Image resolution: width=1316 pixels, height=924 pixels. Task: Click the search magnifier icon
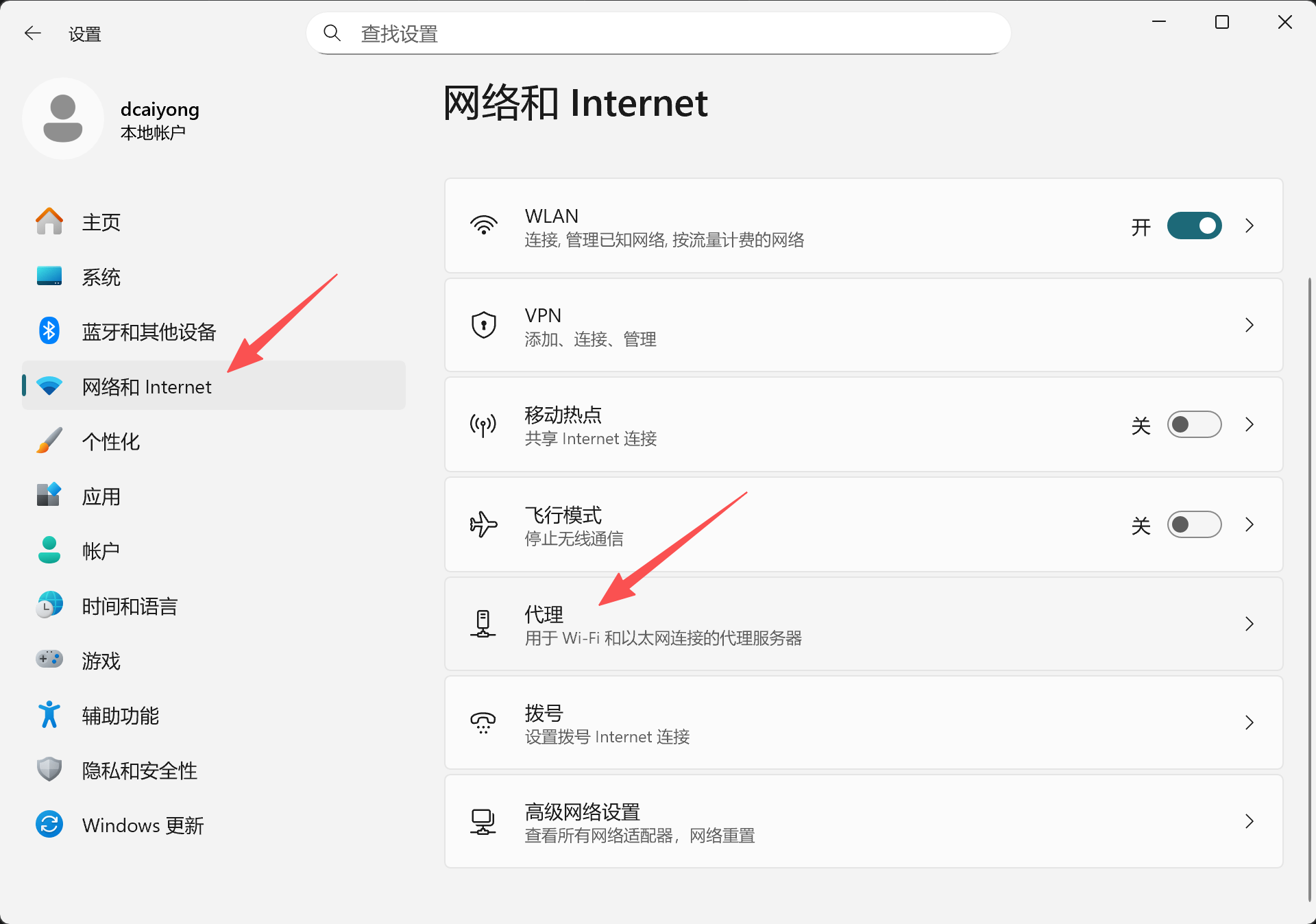click(332, 33)
